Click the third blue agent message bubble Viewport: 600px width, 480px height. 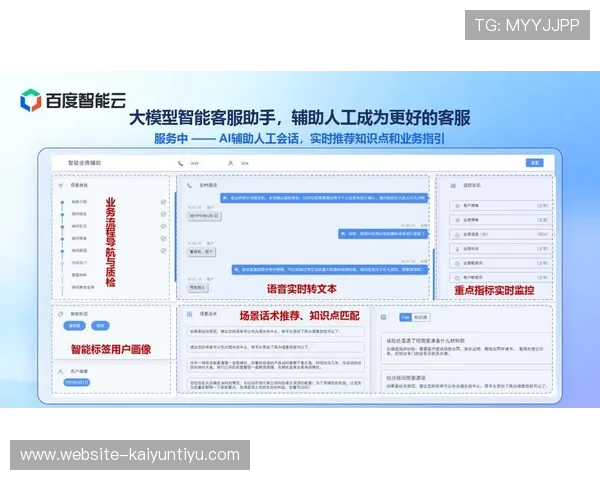tap(330, 269)
